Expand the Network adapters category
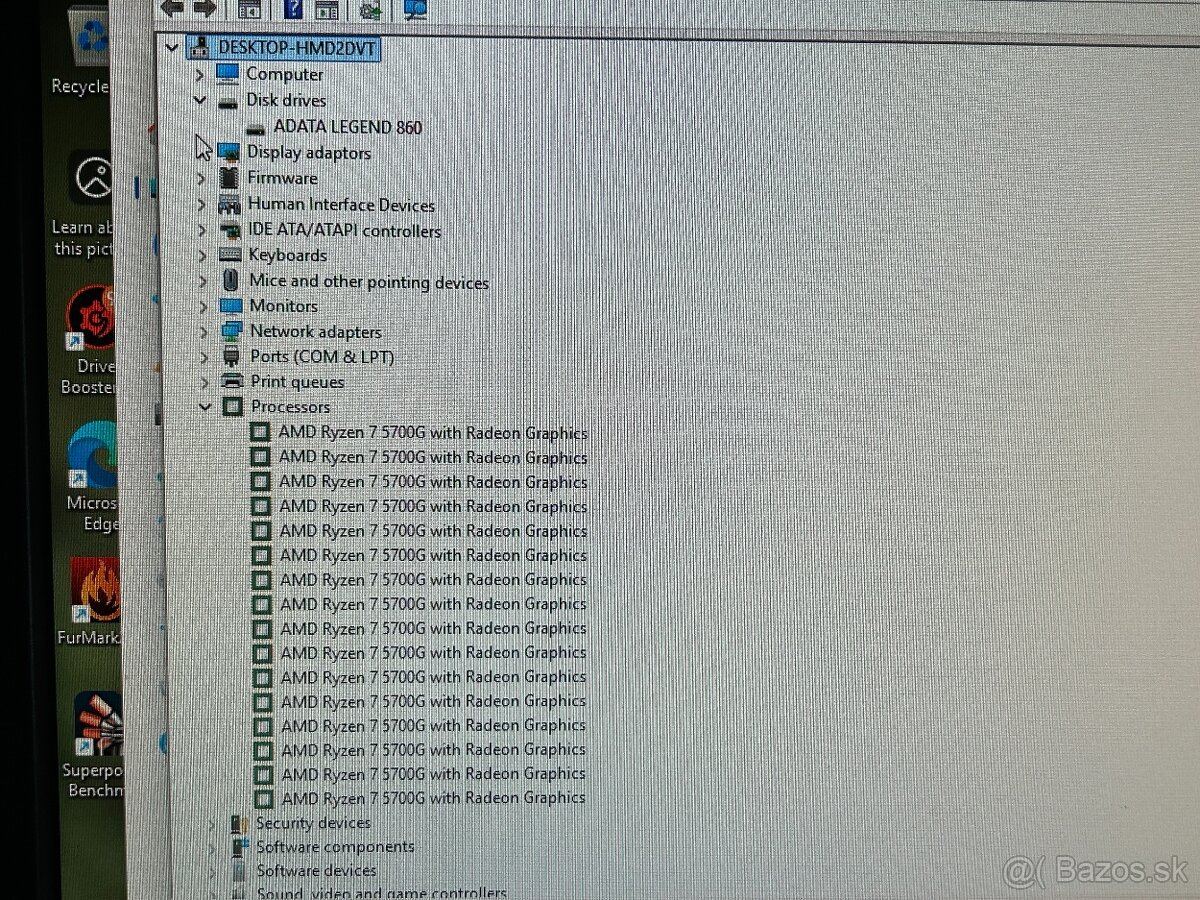 coord(202,331)
